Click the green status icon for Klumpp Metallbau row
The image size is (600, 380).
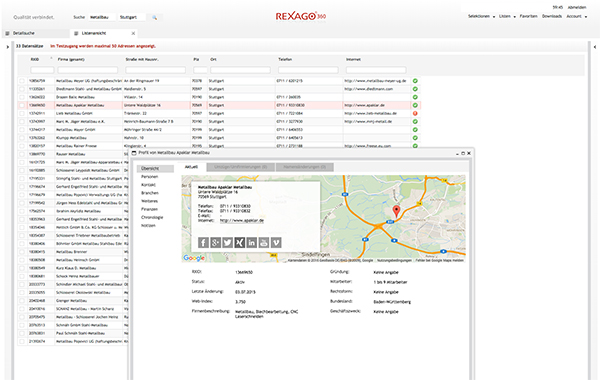click(x=415, y=138)
